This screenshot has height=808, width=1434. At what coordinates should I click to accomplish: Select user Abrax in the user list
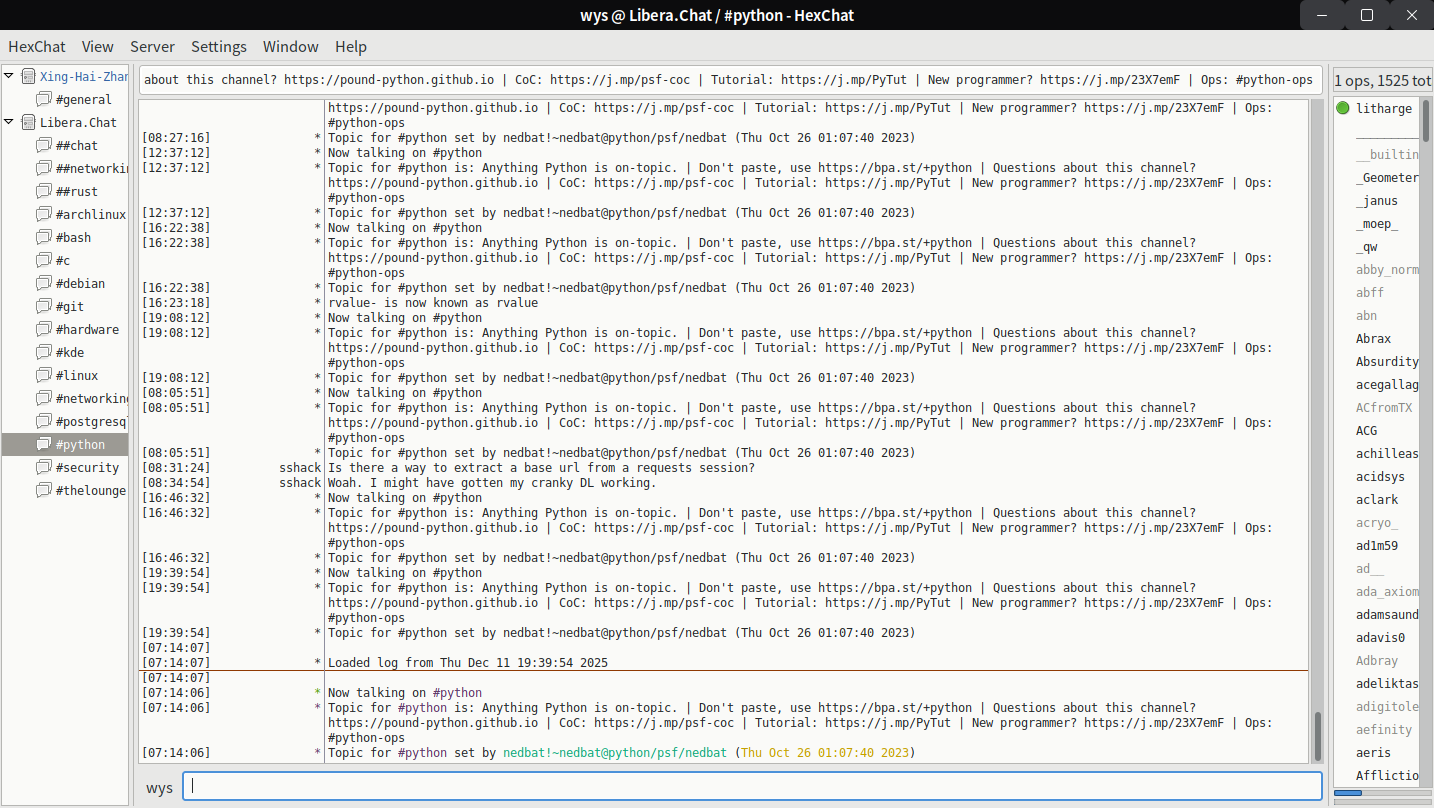(1373, 339)
